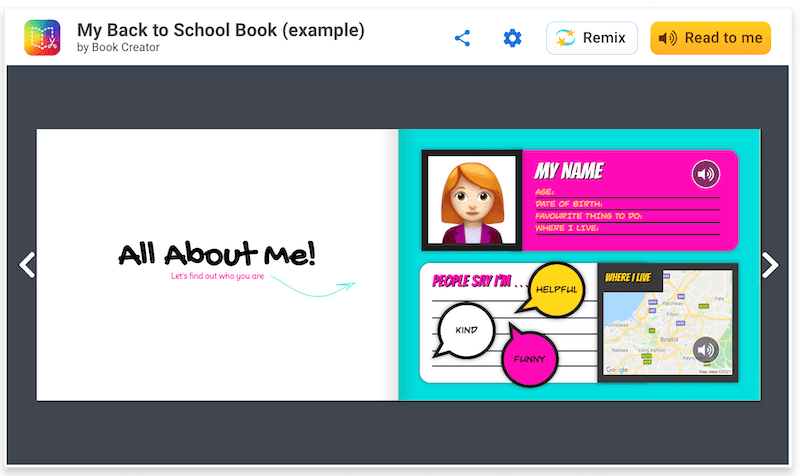Viewport: 800px width, 476px height.
Task: Click the MY NAME heading
Action: (x=569, y=171)
